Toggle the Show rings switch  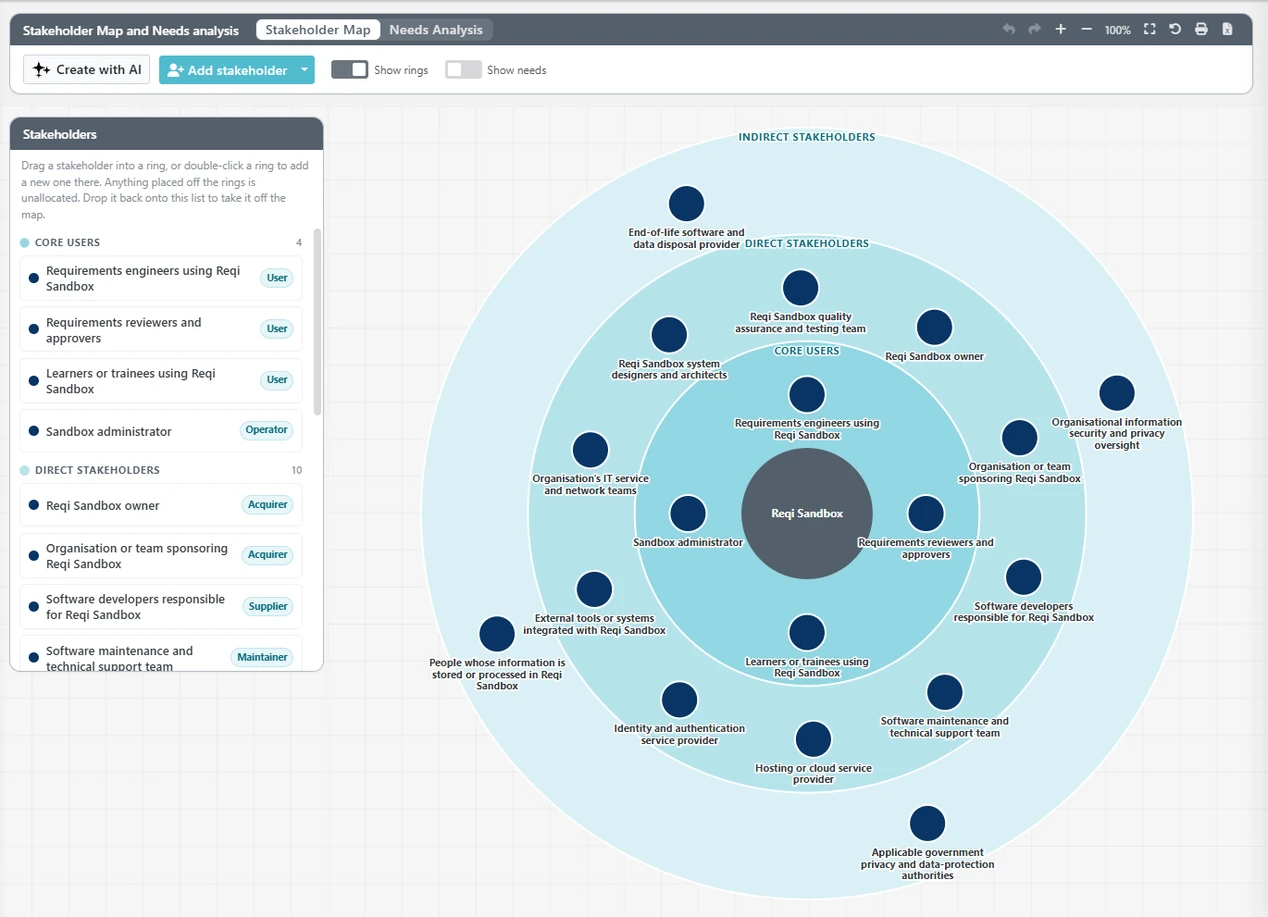(350, 69)
